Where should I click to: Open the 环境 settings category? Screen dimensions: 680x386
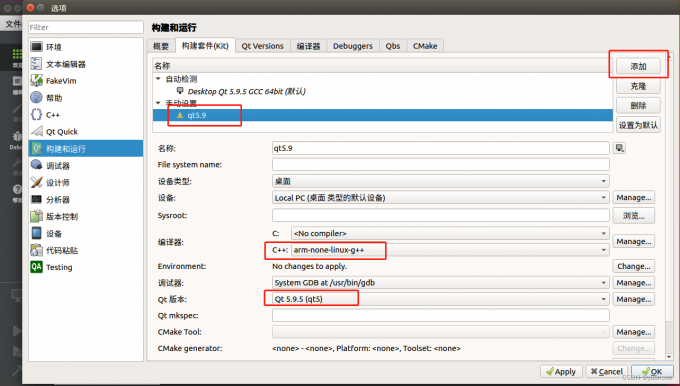(85, 47)
